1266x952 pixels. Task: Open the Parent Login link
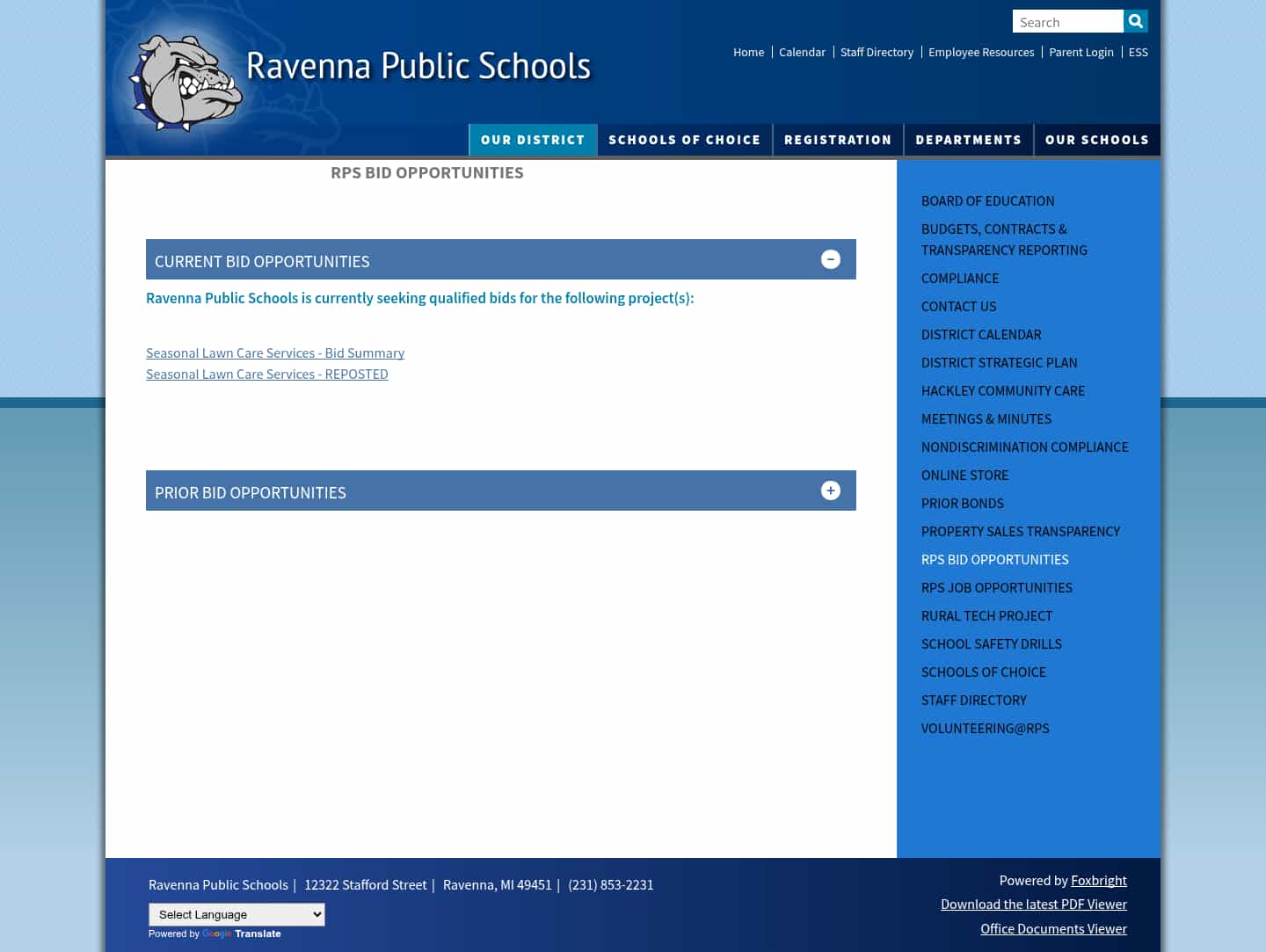point(1080,52)
